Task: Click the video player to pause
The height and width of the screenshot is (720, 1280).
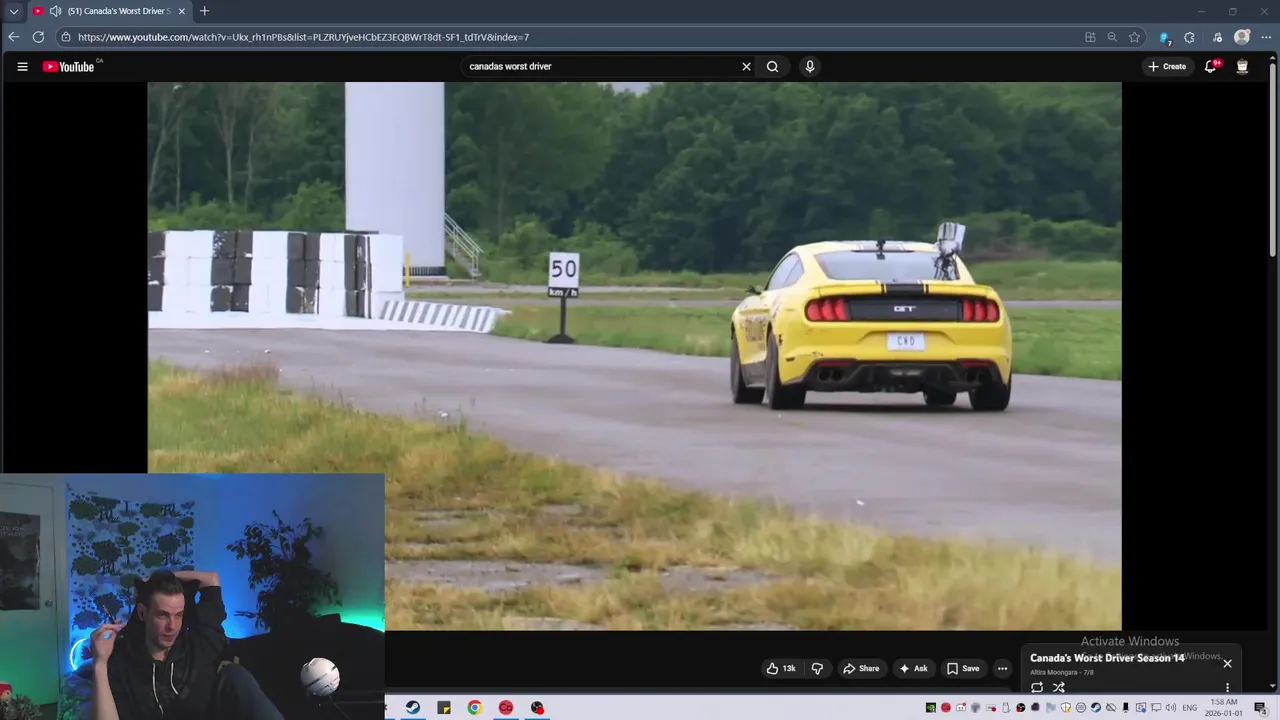Action: coord(634,356)
